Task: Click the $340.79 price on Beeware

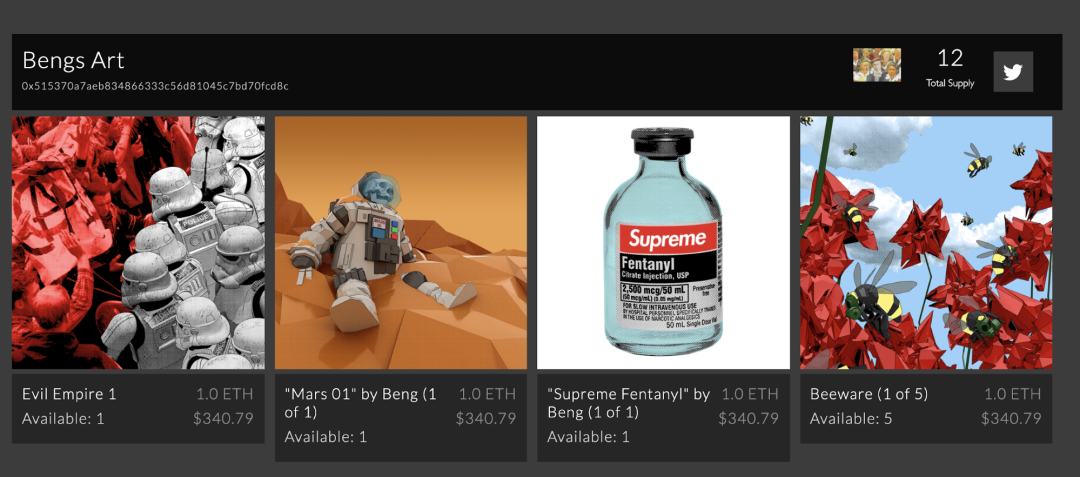Action: click(1011, 418)
